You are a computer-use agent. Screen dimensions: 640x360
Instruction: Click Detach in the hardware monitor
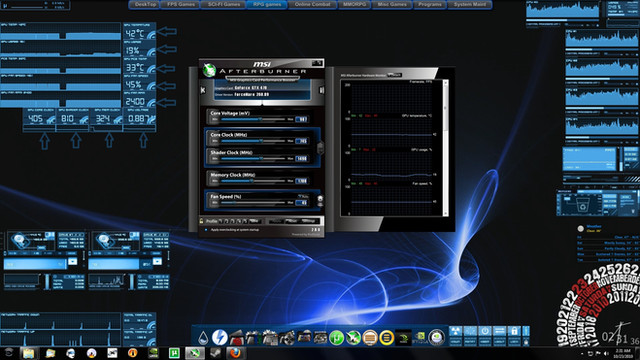click(x=395, y=75)
